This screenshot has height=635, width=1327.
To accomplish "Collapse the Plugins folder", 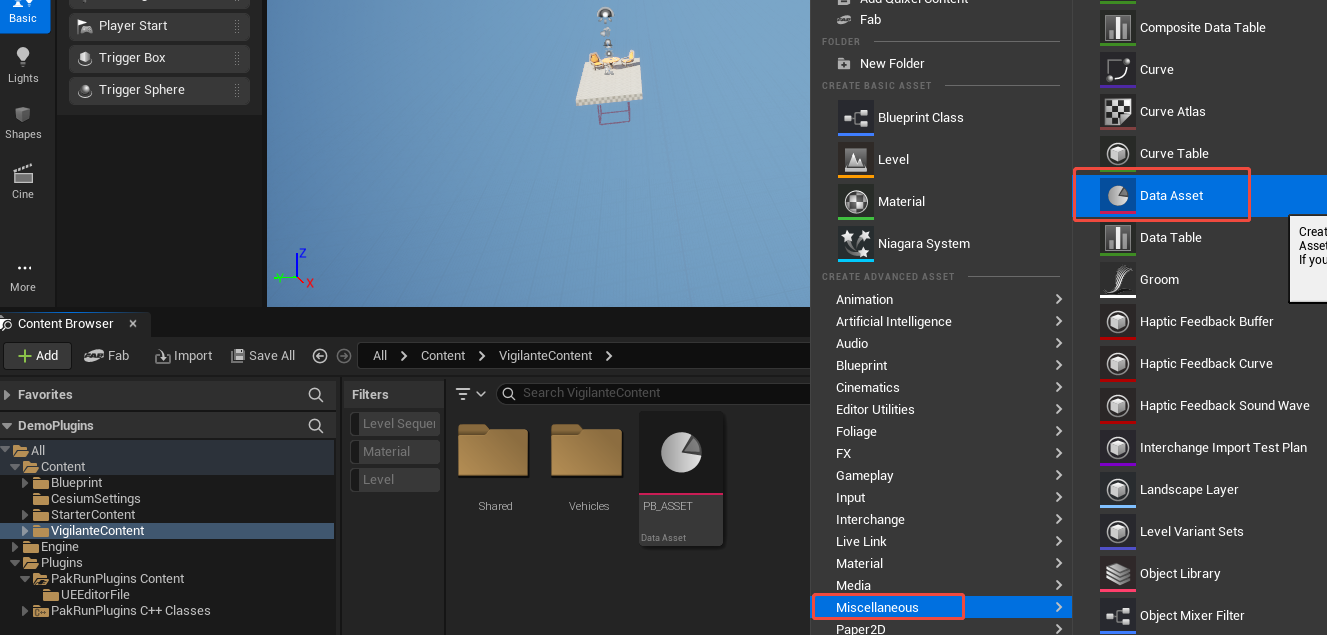I will pos(16,563).
